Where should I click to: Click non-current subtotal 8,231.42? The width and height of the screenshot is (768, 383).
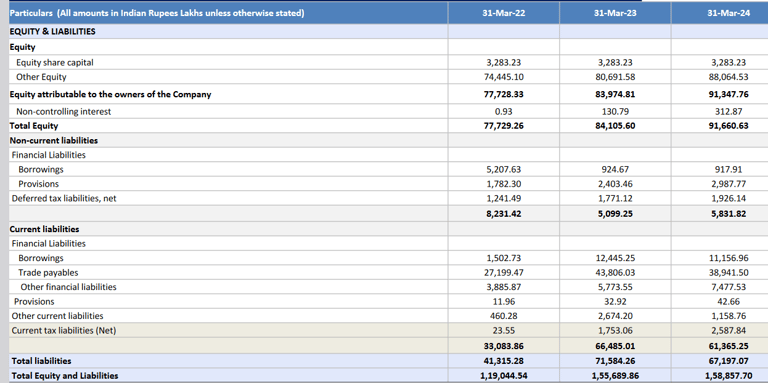(x=504, y=214)
